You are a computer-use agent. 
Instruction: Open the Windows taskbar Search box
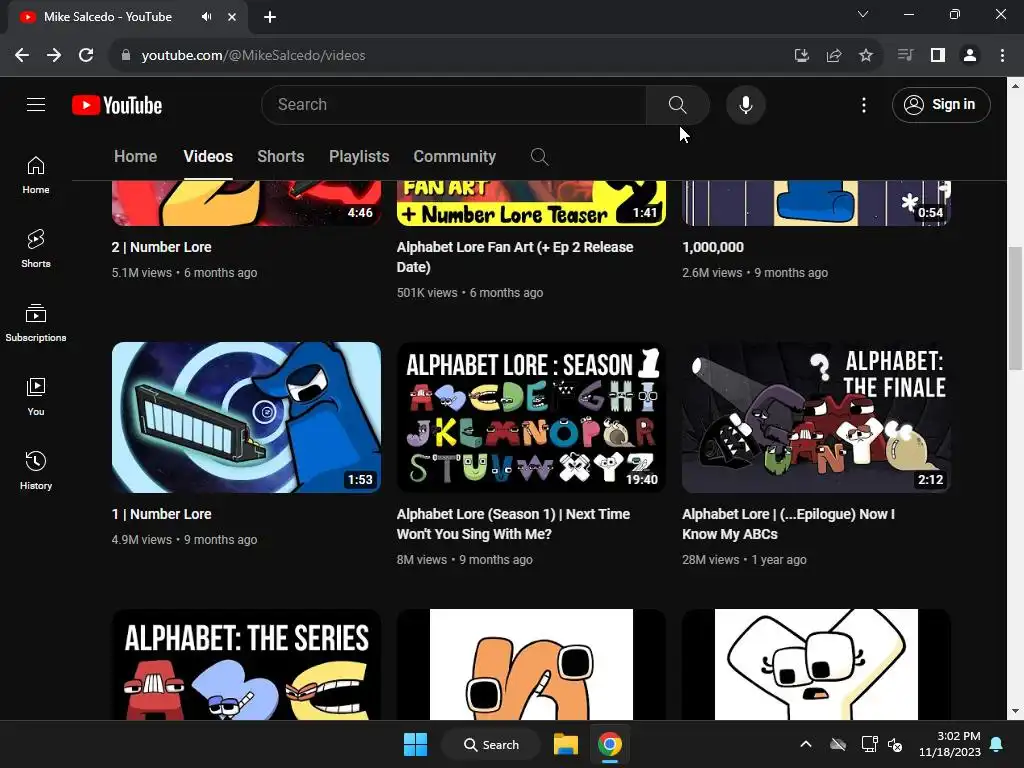tap(491, 744)
